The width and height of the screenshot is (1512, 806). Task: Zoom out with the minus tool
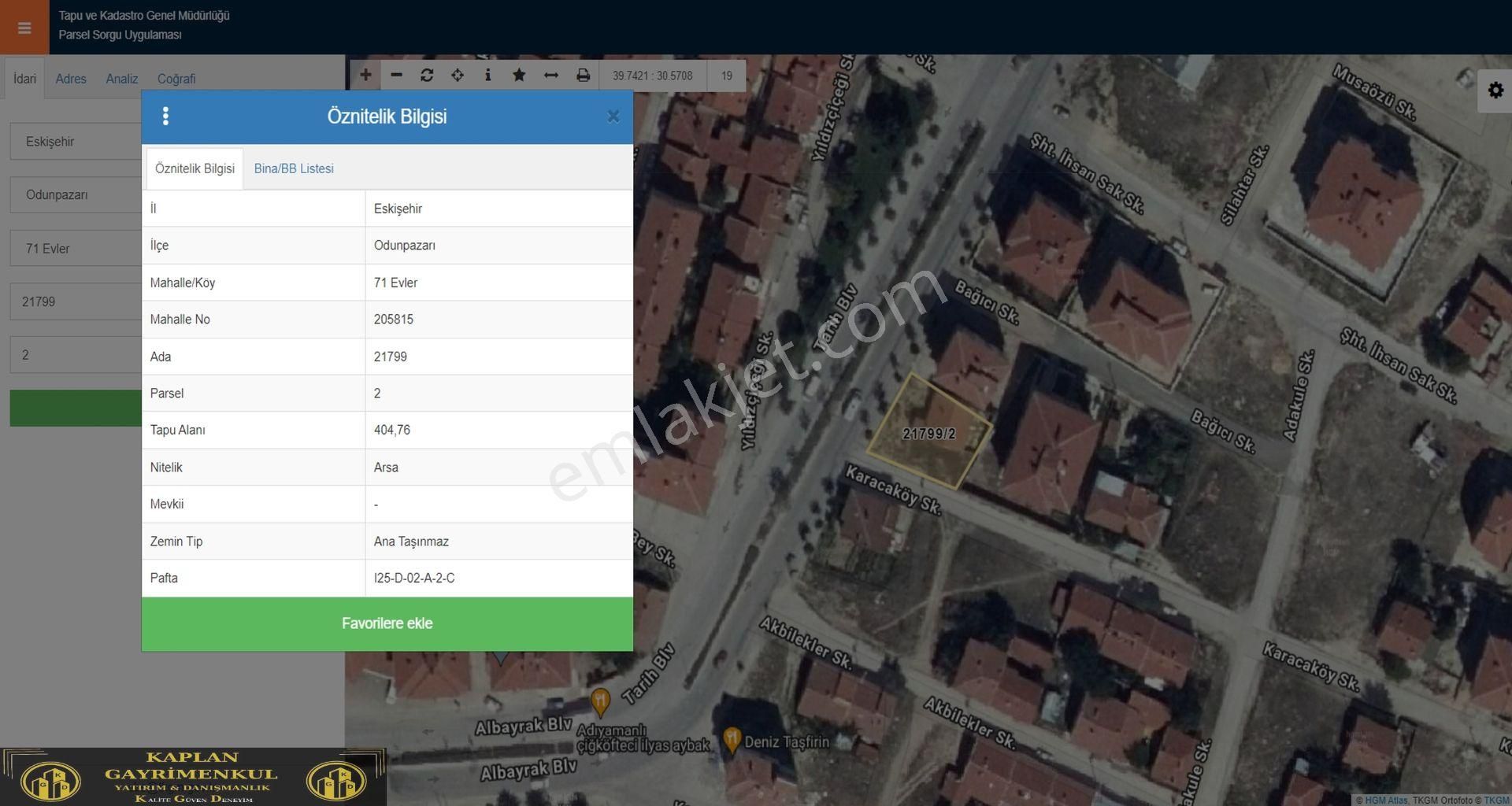tap(396, 76)
